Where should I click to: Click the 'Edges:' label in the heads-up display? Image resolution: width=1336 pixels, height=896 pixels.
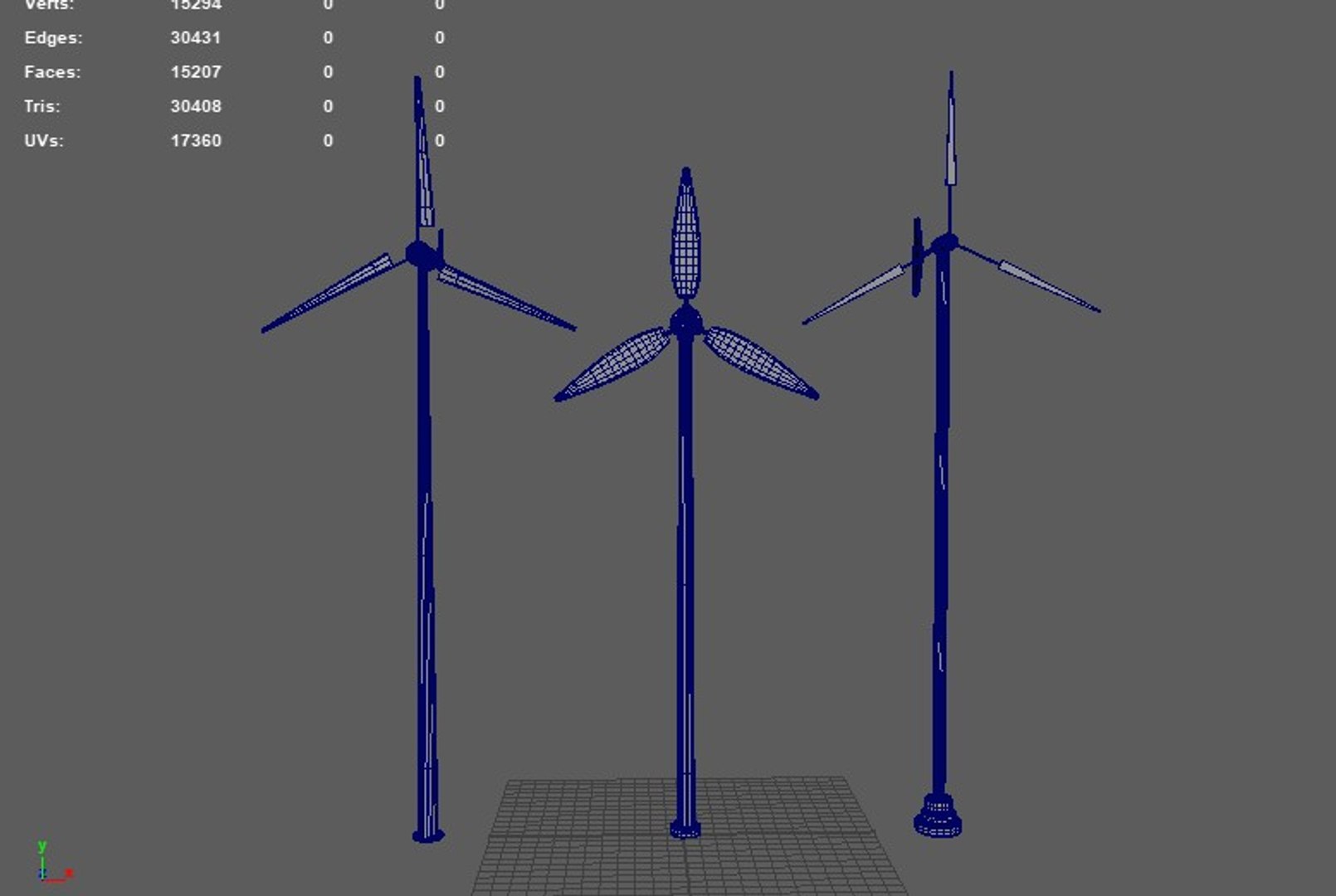(53, 38)
